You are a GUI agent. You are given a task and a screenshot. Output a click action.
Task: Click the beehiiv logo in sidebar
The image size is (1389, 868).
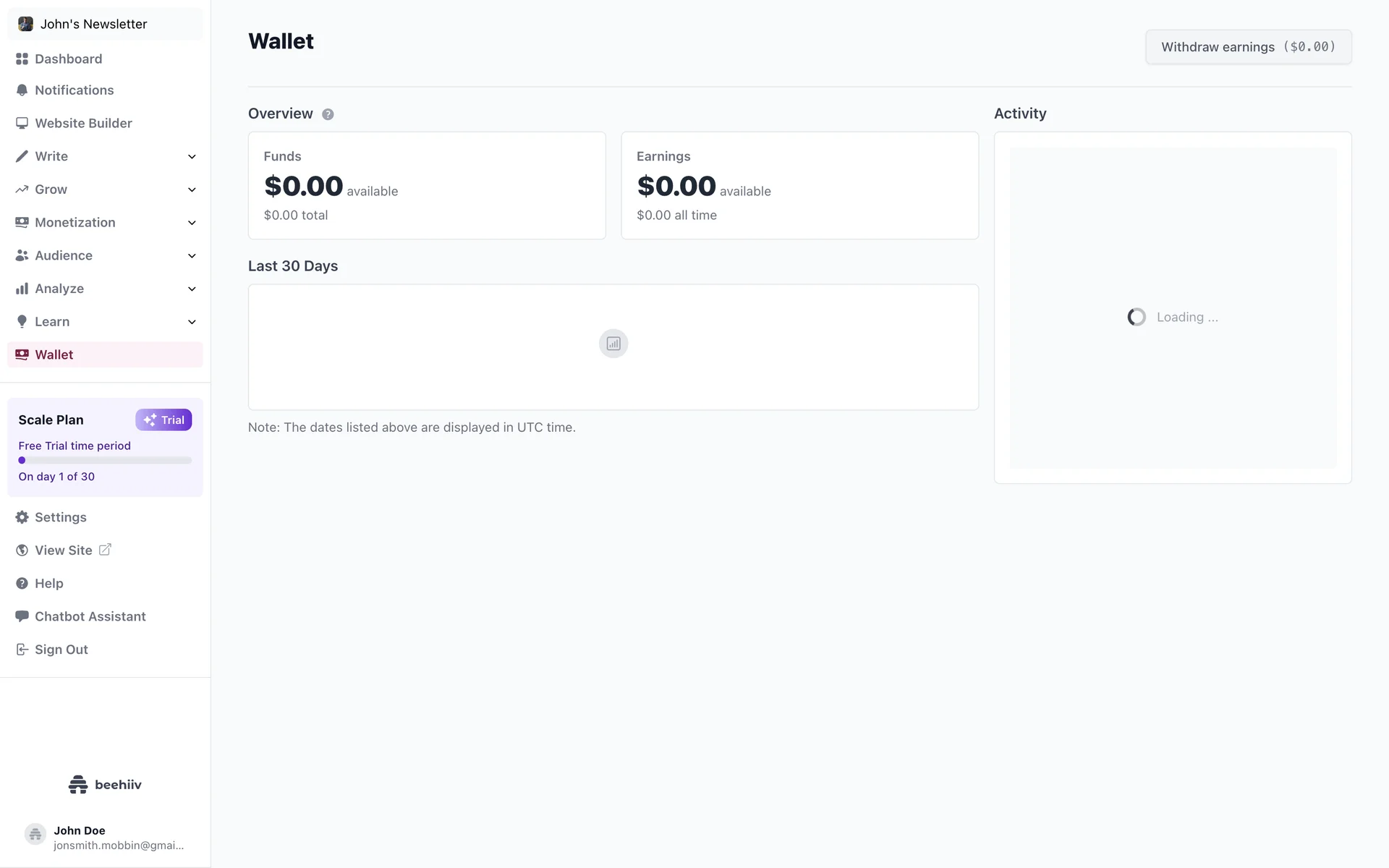point(105,784)
